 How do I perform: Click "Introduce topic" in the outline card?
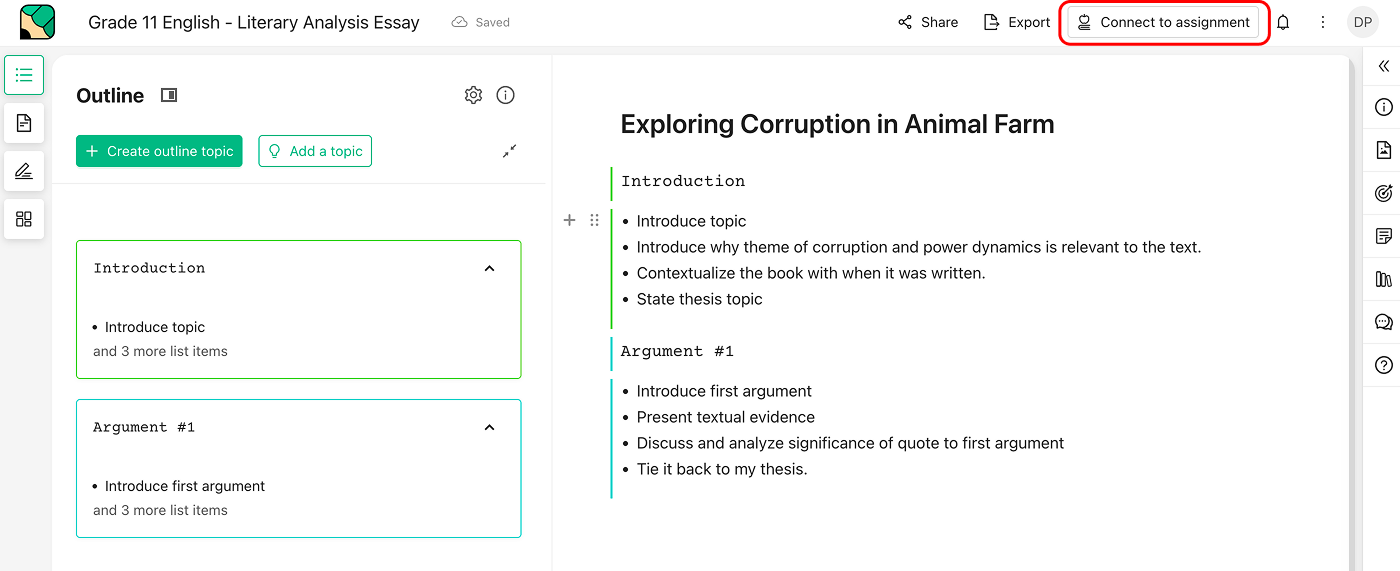coord(155,327)
